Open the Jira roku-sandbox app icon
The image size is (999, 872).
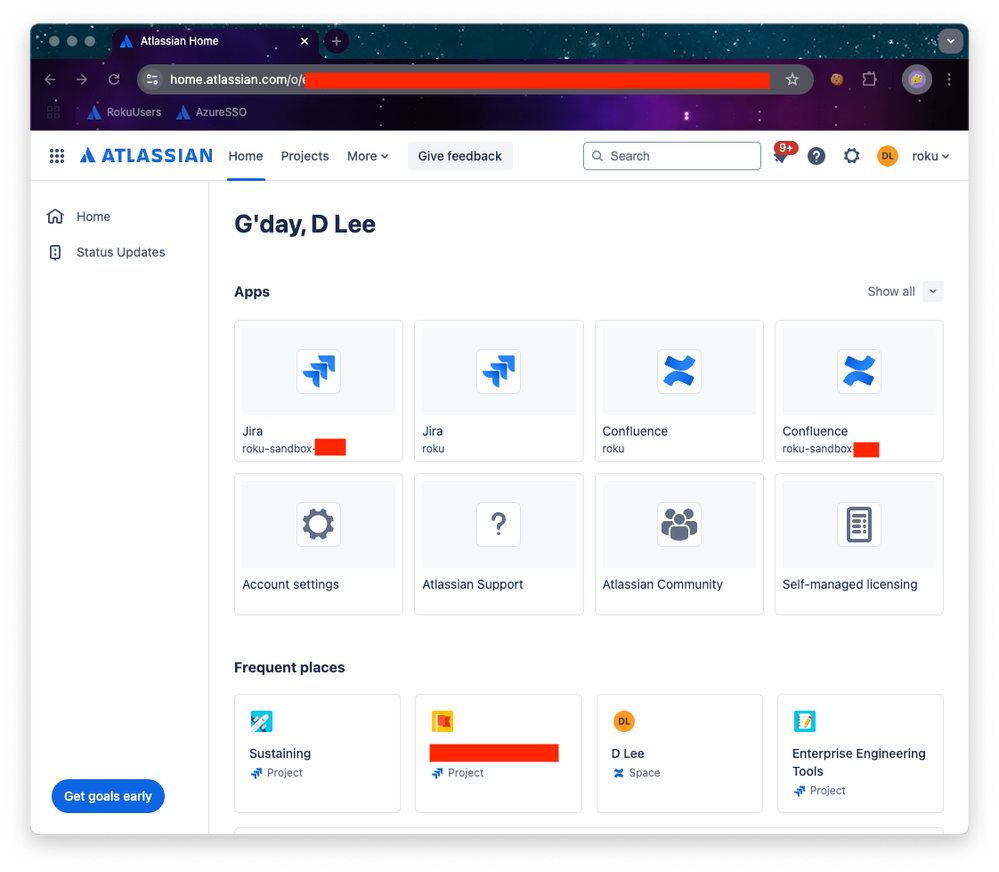pos(319,371)
